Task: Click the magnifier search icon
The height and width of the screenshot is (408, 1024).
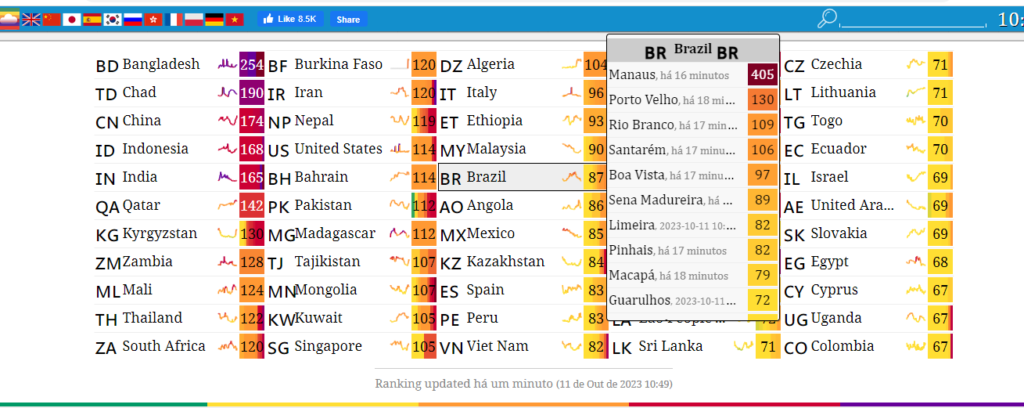Action: [x=827, y=18]
